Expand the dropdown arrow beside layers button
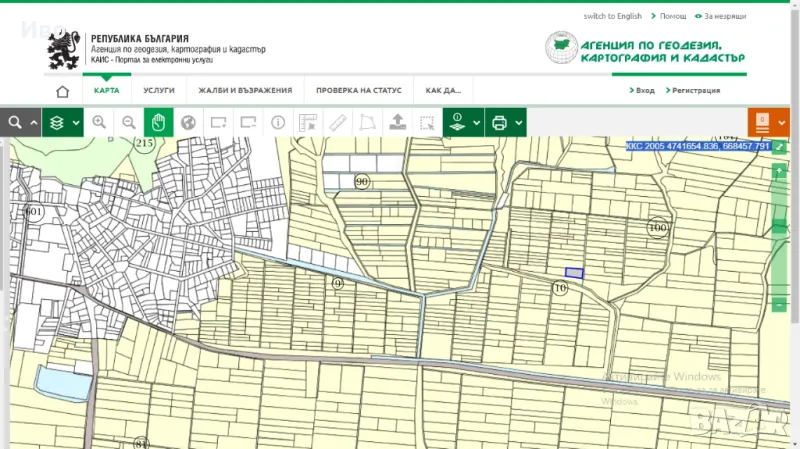 click(x=76, y=123)
